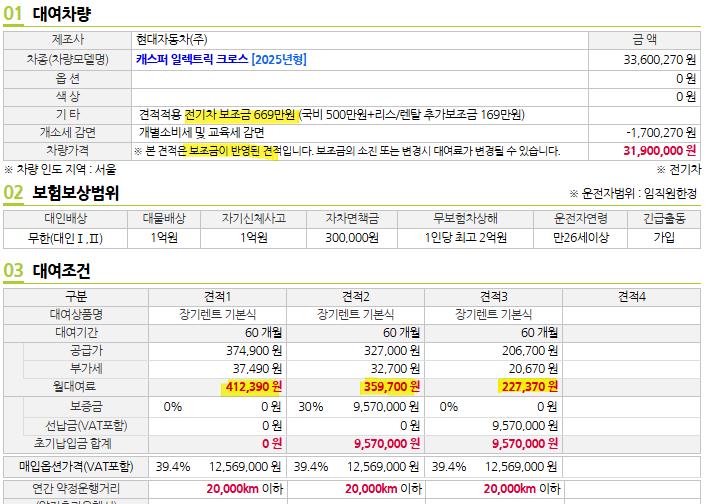
Task: Click the 가입 value under 긴급출동
Action: pyautogui.click(x=664, y=238)
